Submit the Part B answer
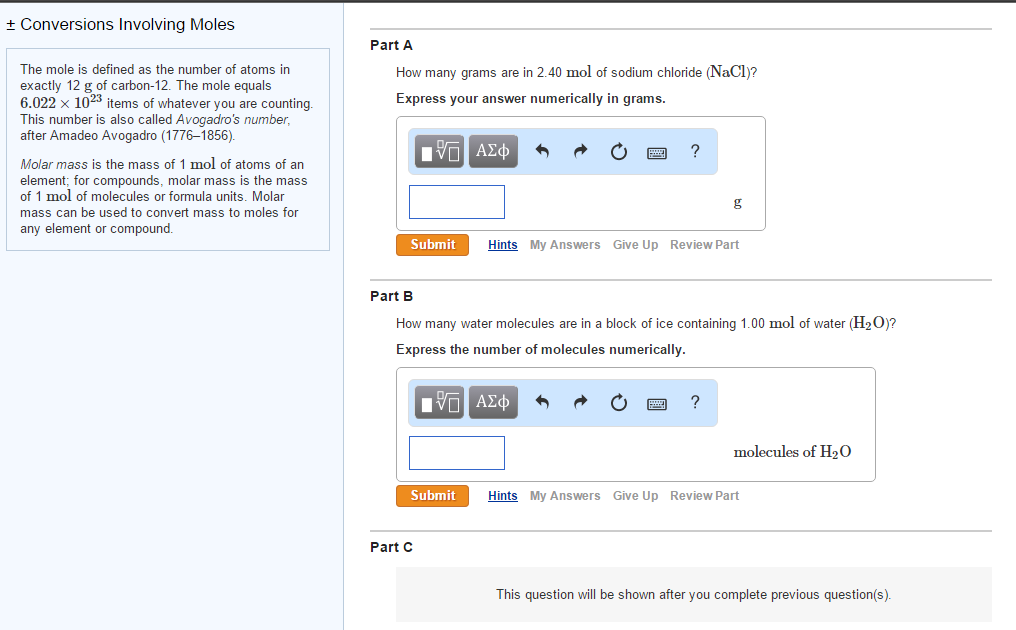The height and width of the screenshot is (630, 1016). (432, 495)
